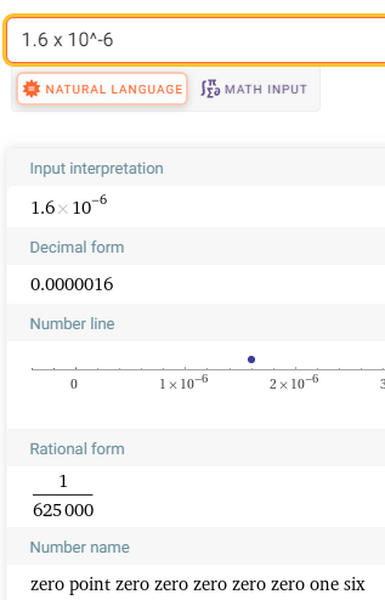Click the Input interpretation heading

pos(96,168)
